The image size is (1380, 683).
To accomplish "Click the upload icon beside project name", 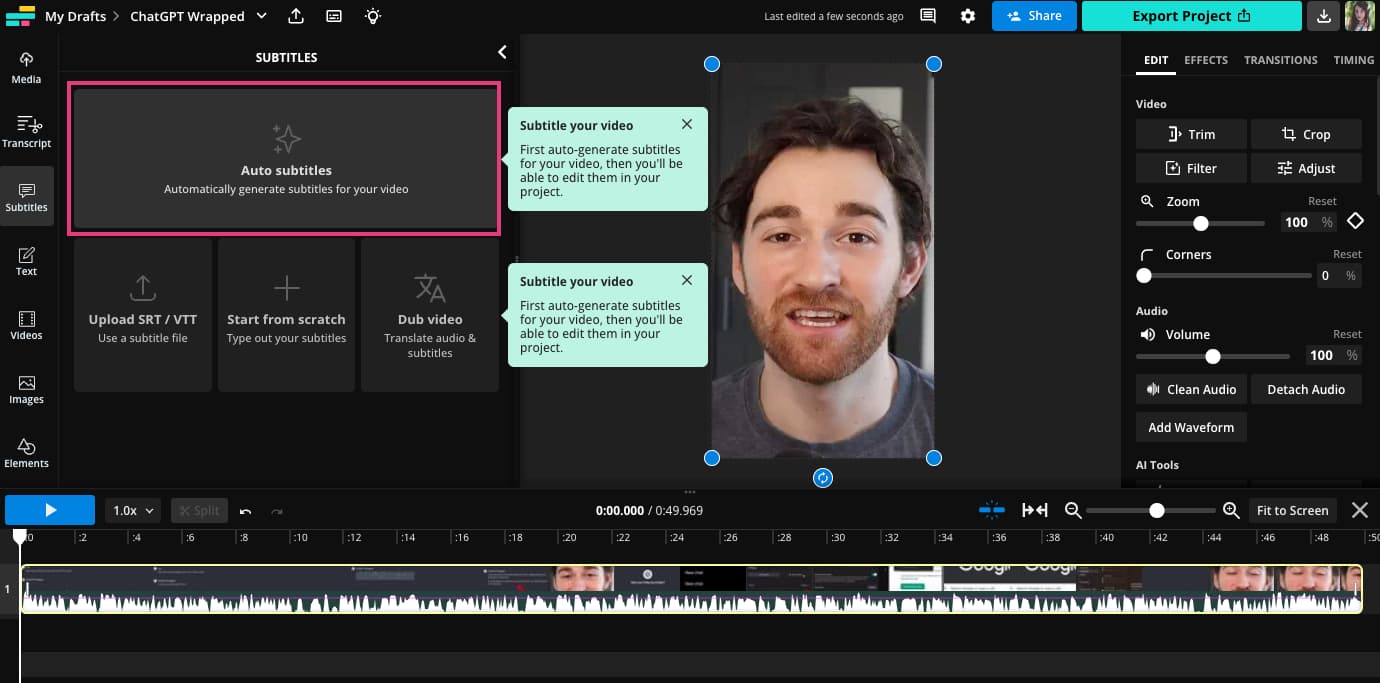I will pyautogui.click(x=296, y=16).
